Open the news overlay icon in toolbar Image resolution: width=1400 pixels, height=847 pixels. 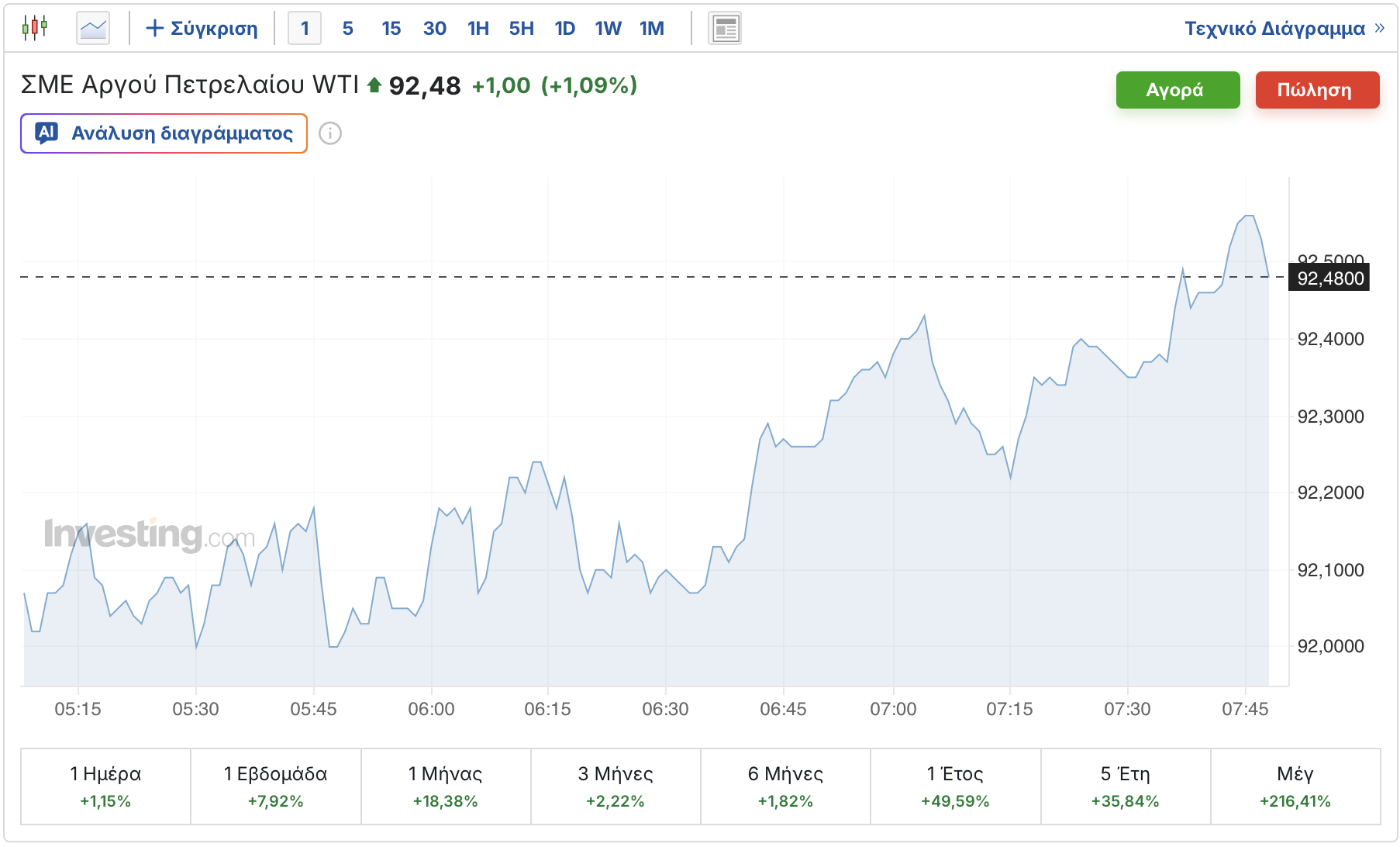(725, 29)
